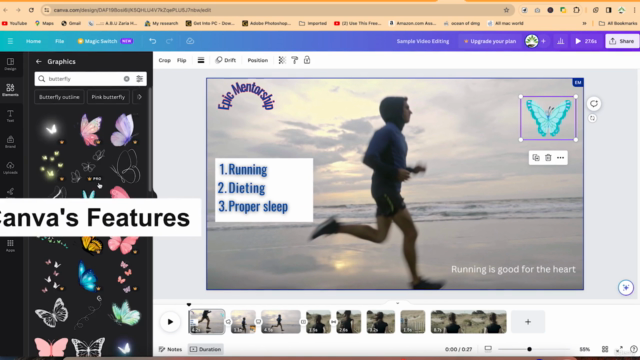This screenshot has width=640, height=360.
Task: Open the Elements sidebar tab
Action: coord(10,89)
